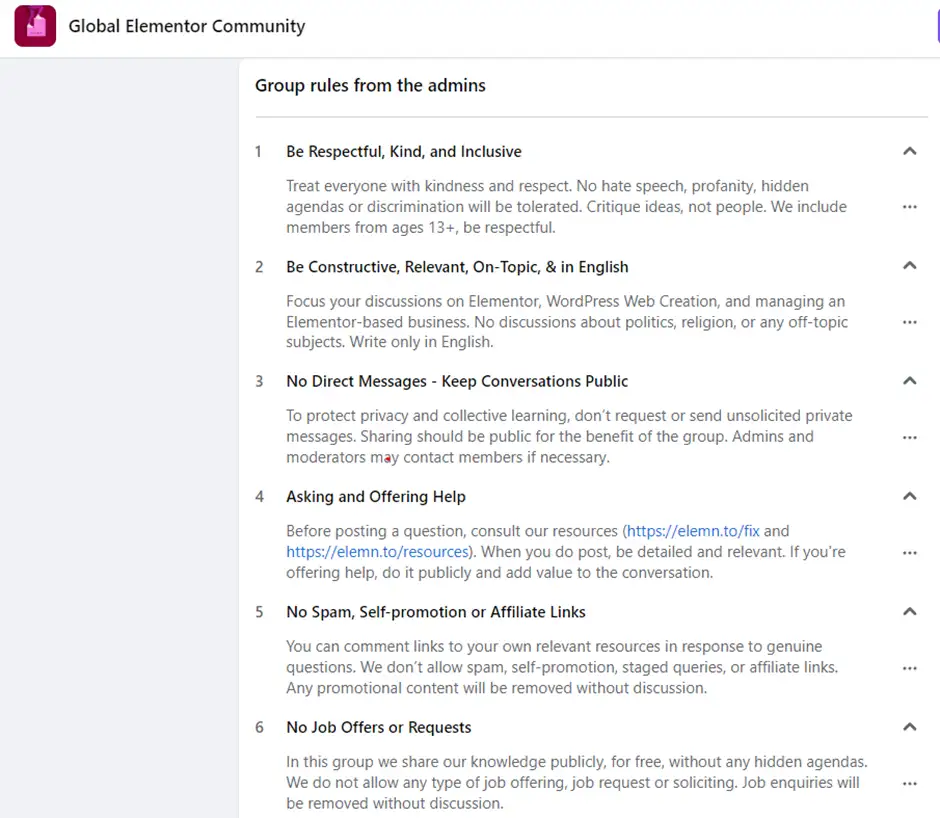This screenshot has height=818, width=940.
Task: Open options for the 'No Direct Messages' rule
Action: [910, 437]
